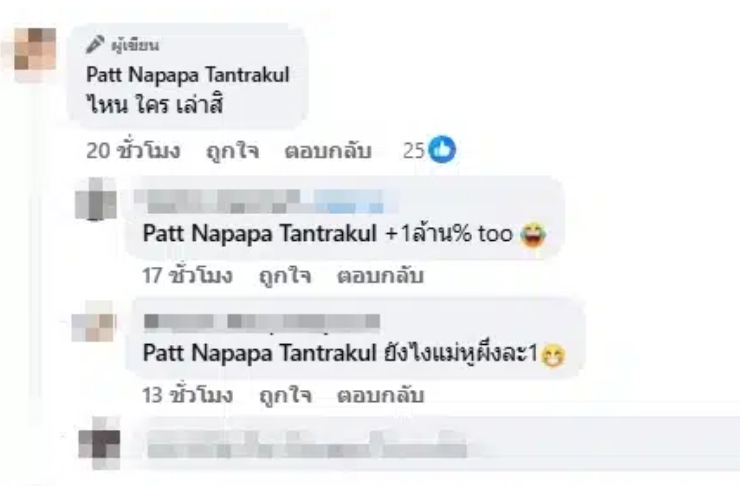Click the laughing emoji in first reply
The width and height of the screenshot is (753, 486).
(533, 235)
